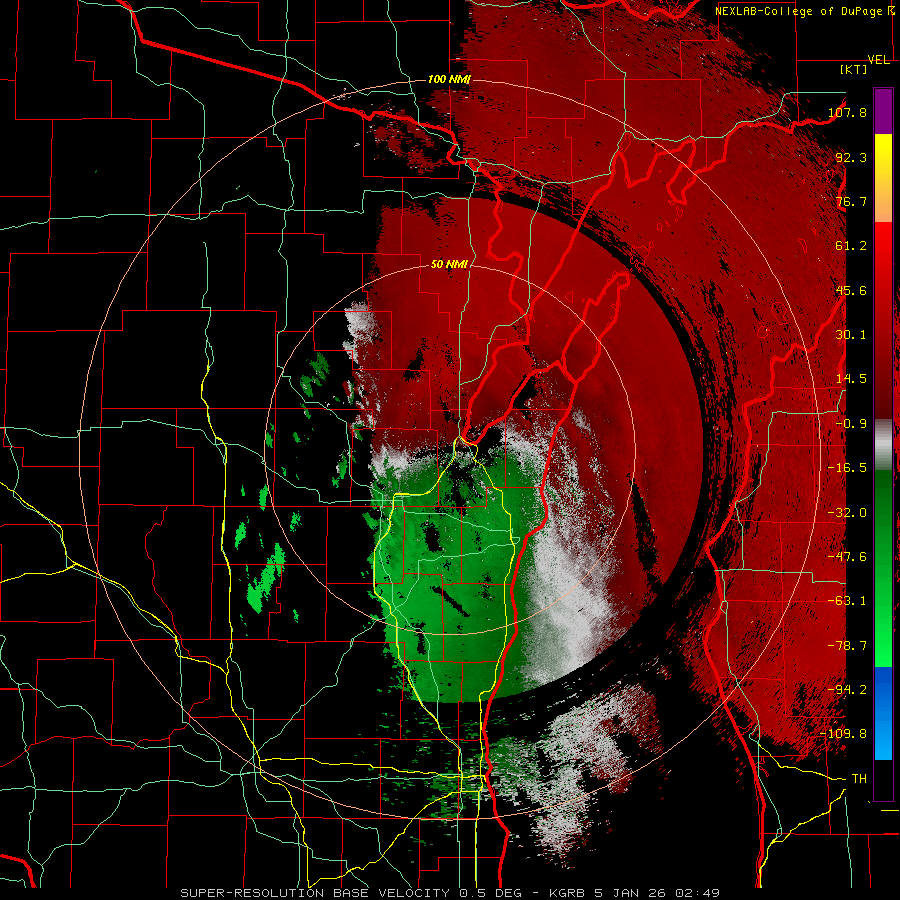Click the 107.8 value on velocity scale
This screenshot has height=900, width=900.
point(847,112)
